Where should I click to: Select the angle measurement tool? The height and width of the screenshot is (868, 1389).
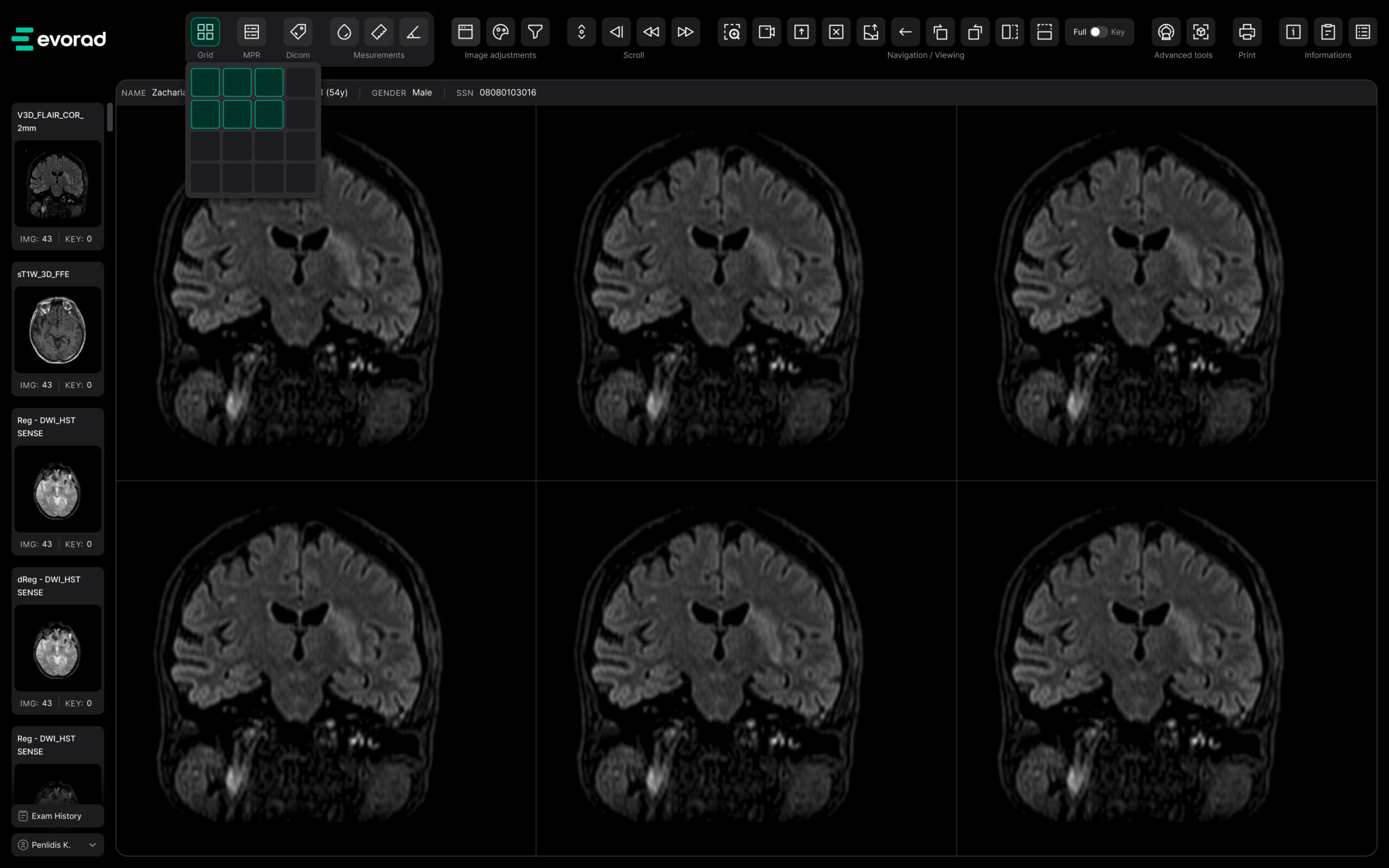(413, 32)
